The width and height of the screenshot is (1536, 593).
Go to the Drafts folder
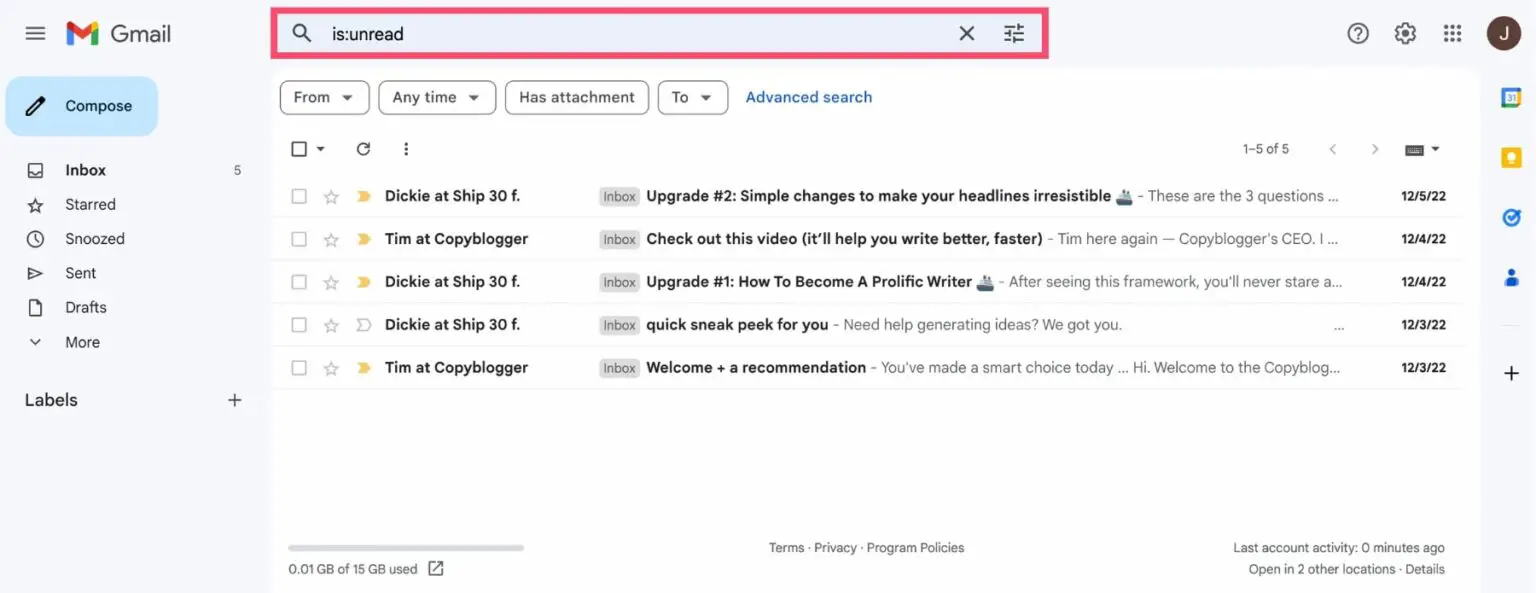[85, 307]
